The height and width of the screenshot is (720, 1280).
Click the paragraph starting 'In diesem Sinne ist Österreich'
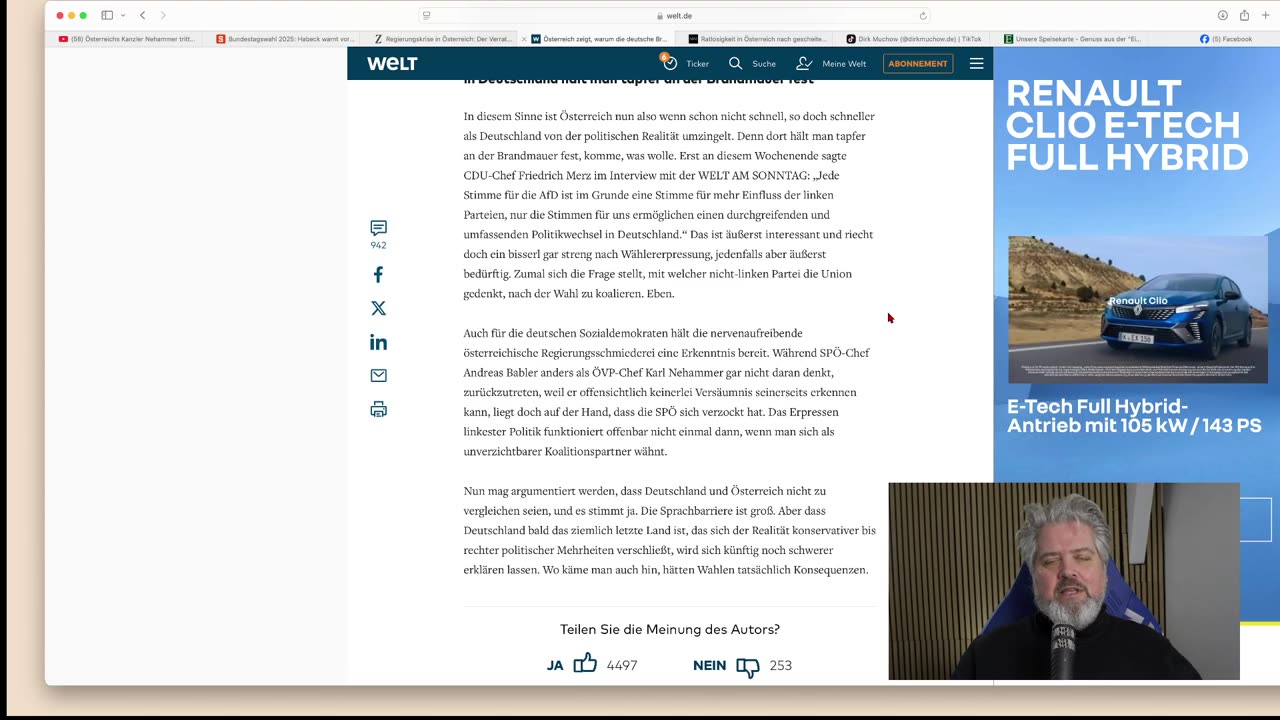click(x=669, y=205)
